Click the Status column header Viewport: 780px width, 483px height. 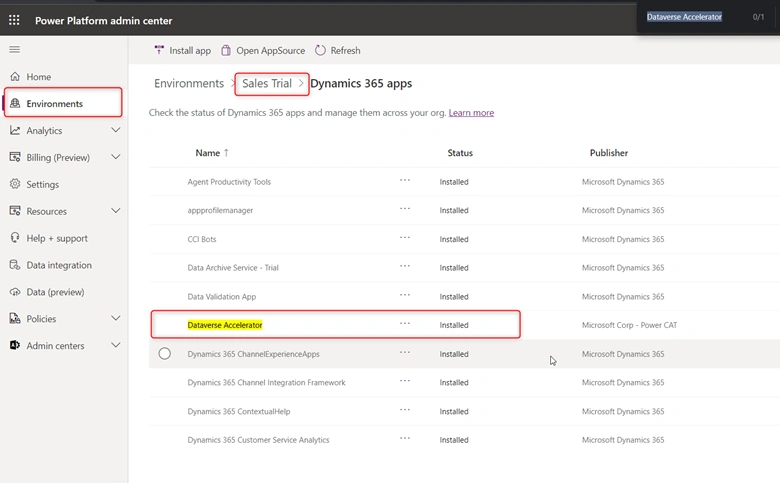[460, 153]
